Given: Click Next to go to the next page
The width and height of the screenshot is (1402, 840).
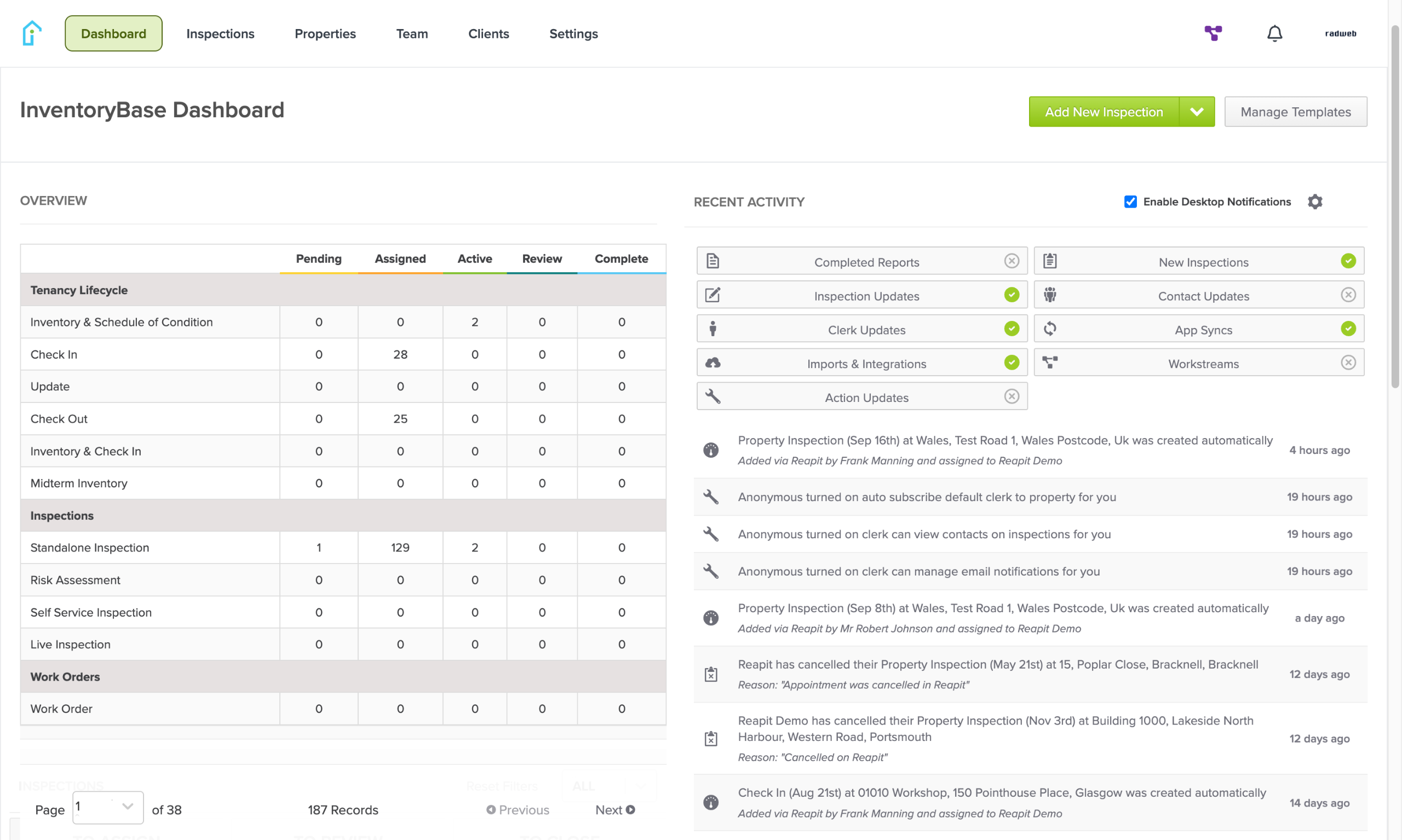Looking at the screenshot, I should [x=614, y=810].
